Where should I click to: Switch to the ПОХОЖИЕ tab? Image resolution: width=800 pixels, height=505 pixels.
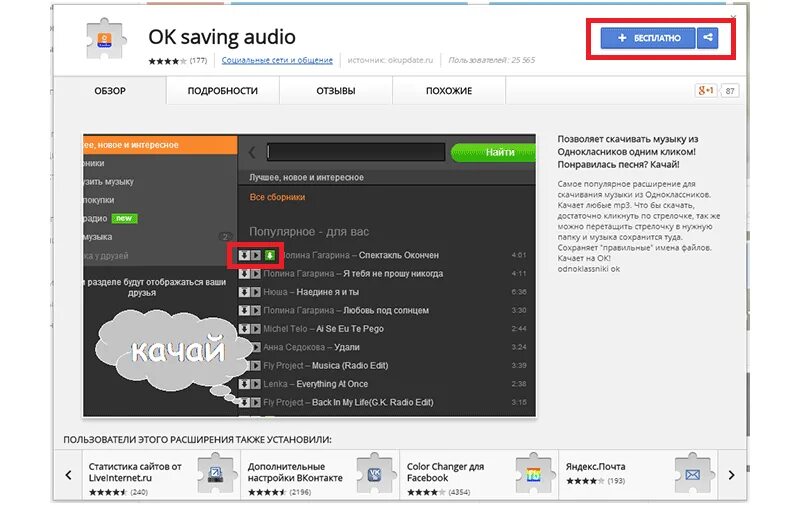449,91
